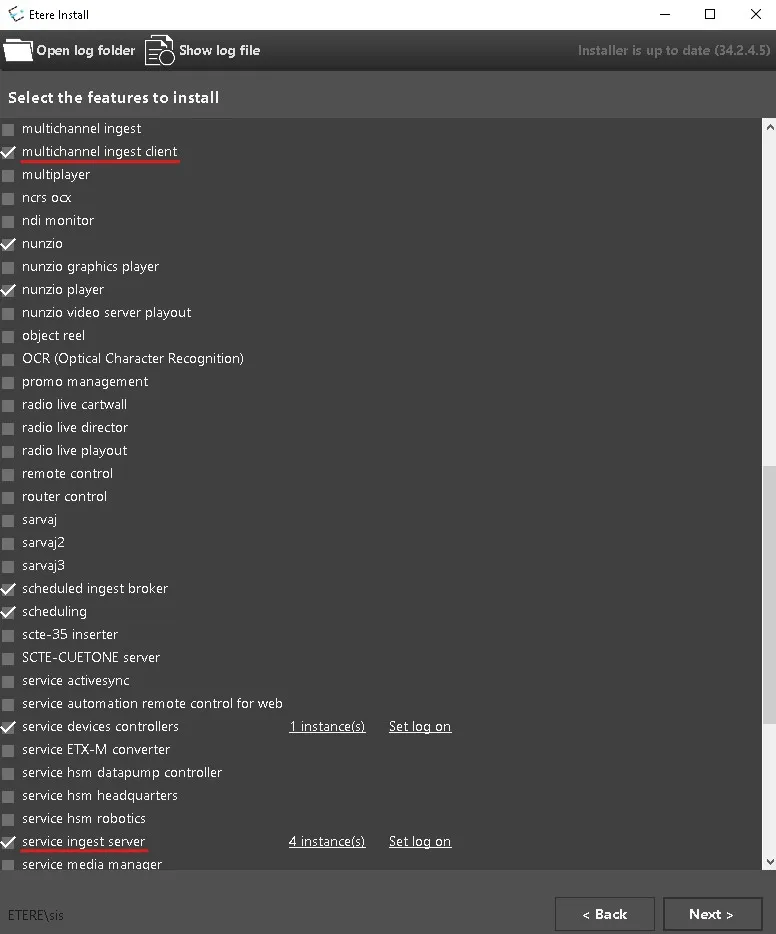The width and height of the screenshot is (776, 934).
Task: Maximize the Etere Install window
Action: [x=710, y=14]
